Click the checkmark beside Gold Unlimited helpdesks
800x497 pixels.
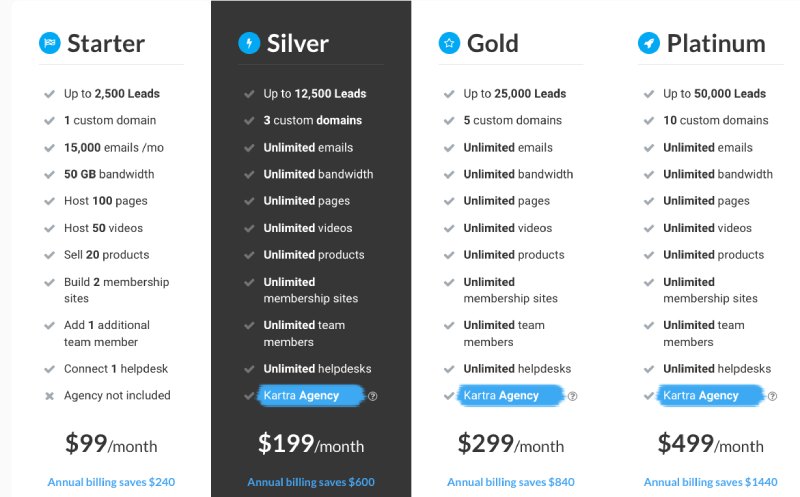[449, 369]
